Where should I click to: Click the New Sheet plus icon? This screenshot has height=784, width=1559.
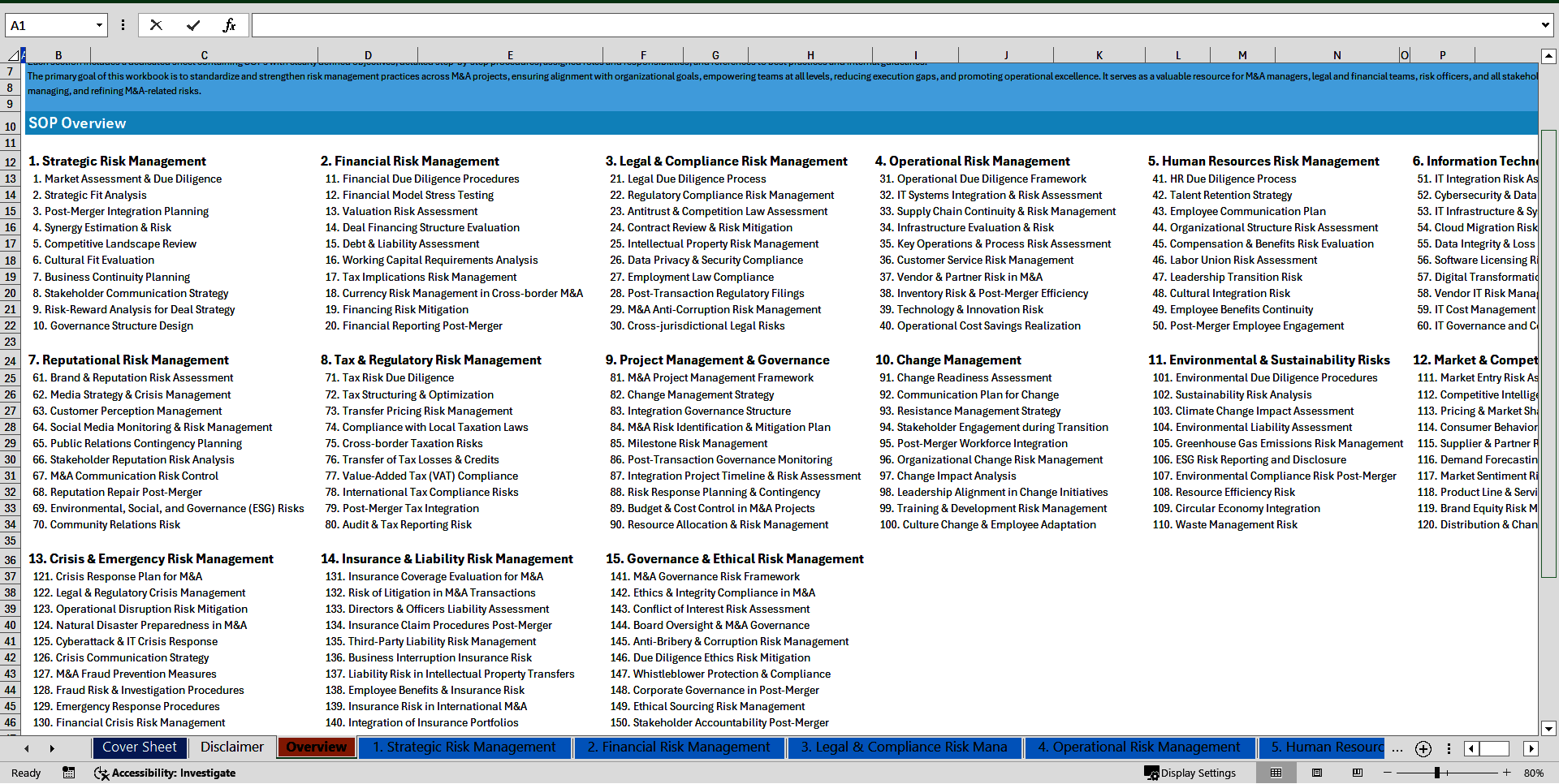tap(1423, 749)
